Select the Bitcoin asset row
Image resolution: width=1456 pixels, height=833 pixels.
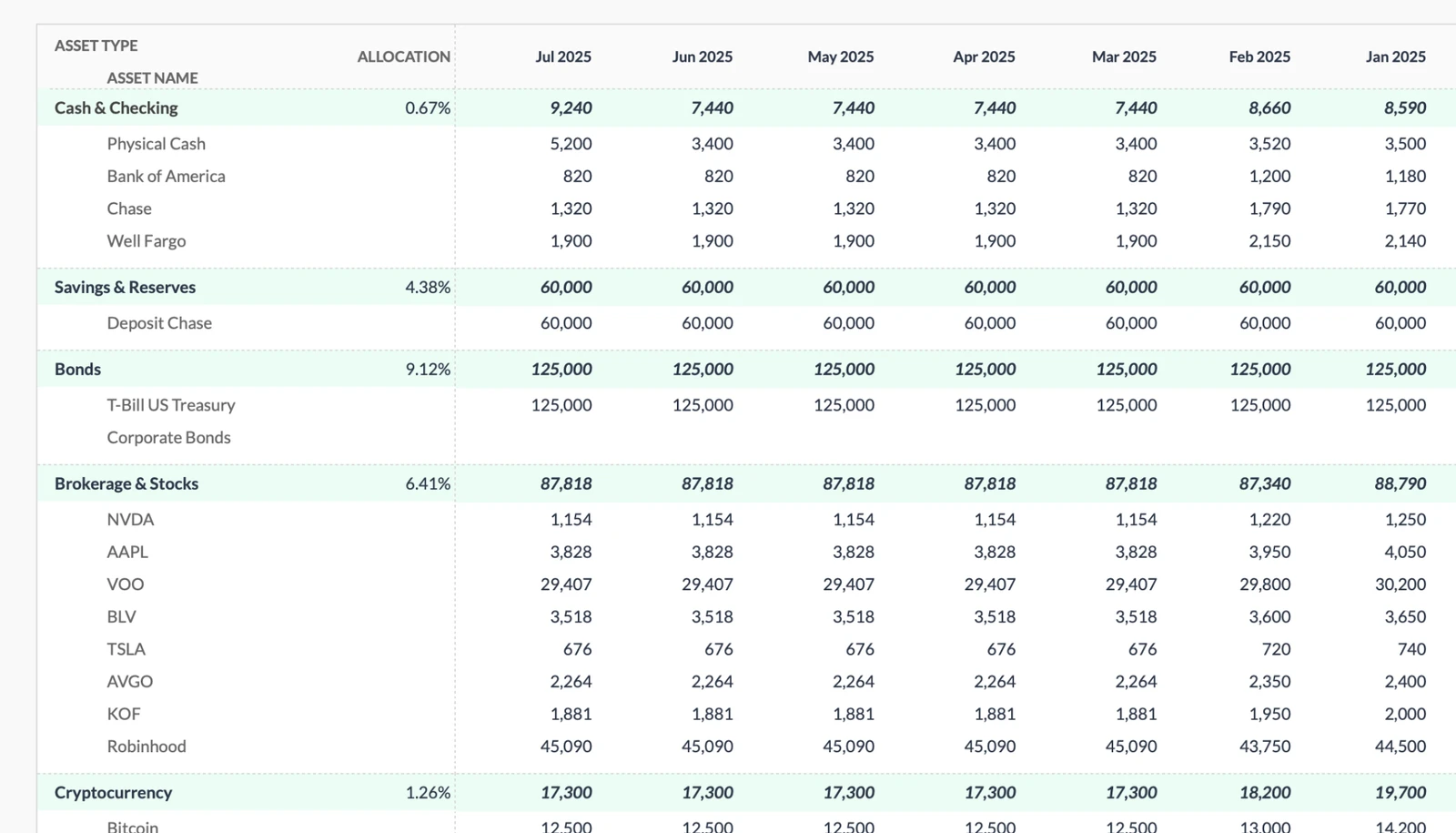(132, 825)
